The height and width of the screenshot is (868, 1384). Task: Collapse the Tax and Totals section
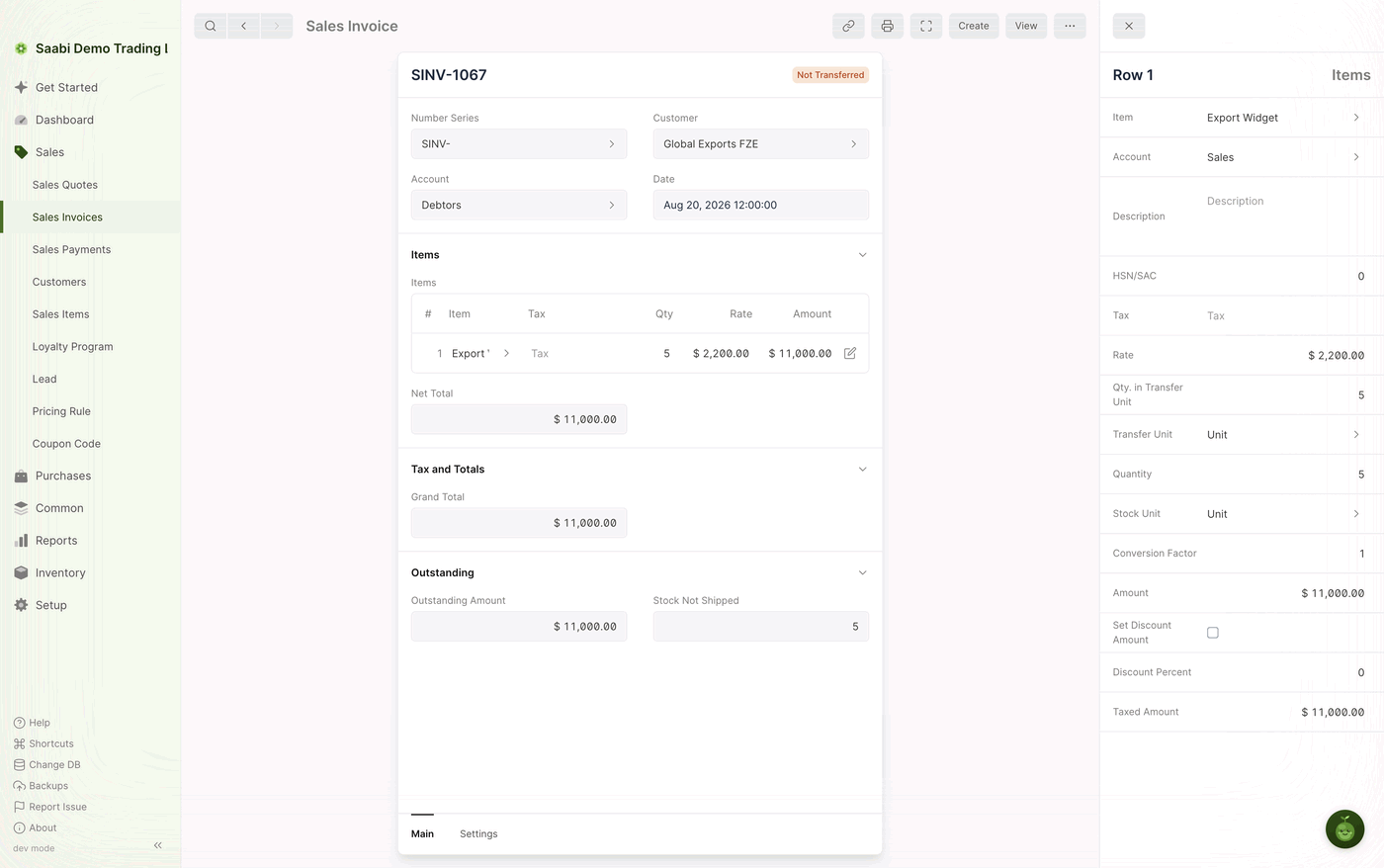tap(862, 470)
